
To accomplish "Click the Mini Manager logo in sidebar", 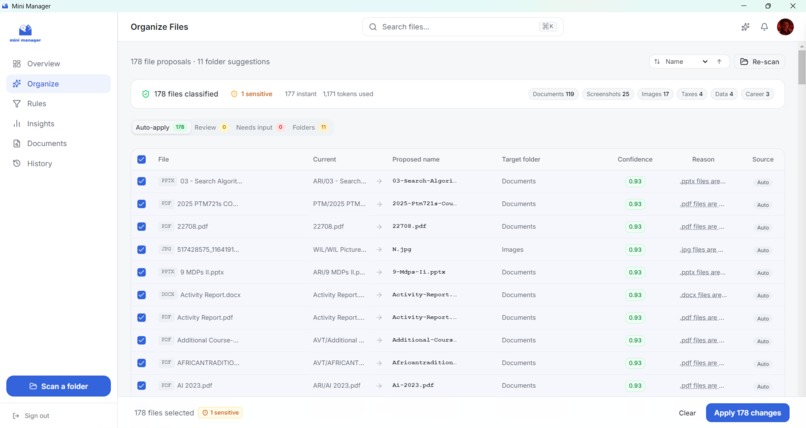I will (25, 33).
